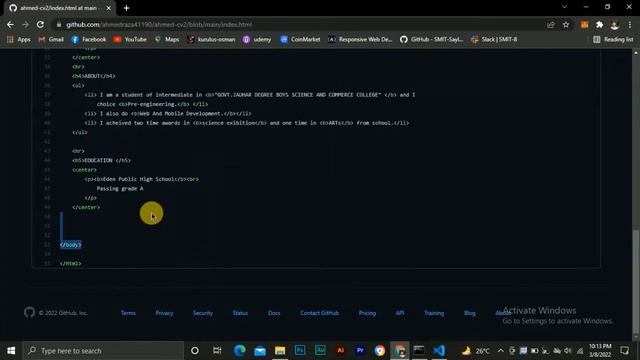
Task: Open the Docs footer link
Action: [x=274, y=313]
